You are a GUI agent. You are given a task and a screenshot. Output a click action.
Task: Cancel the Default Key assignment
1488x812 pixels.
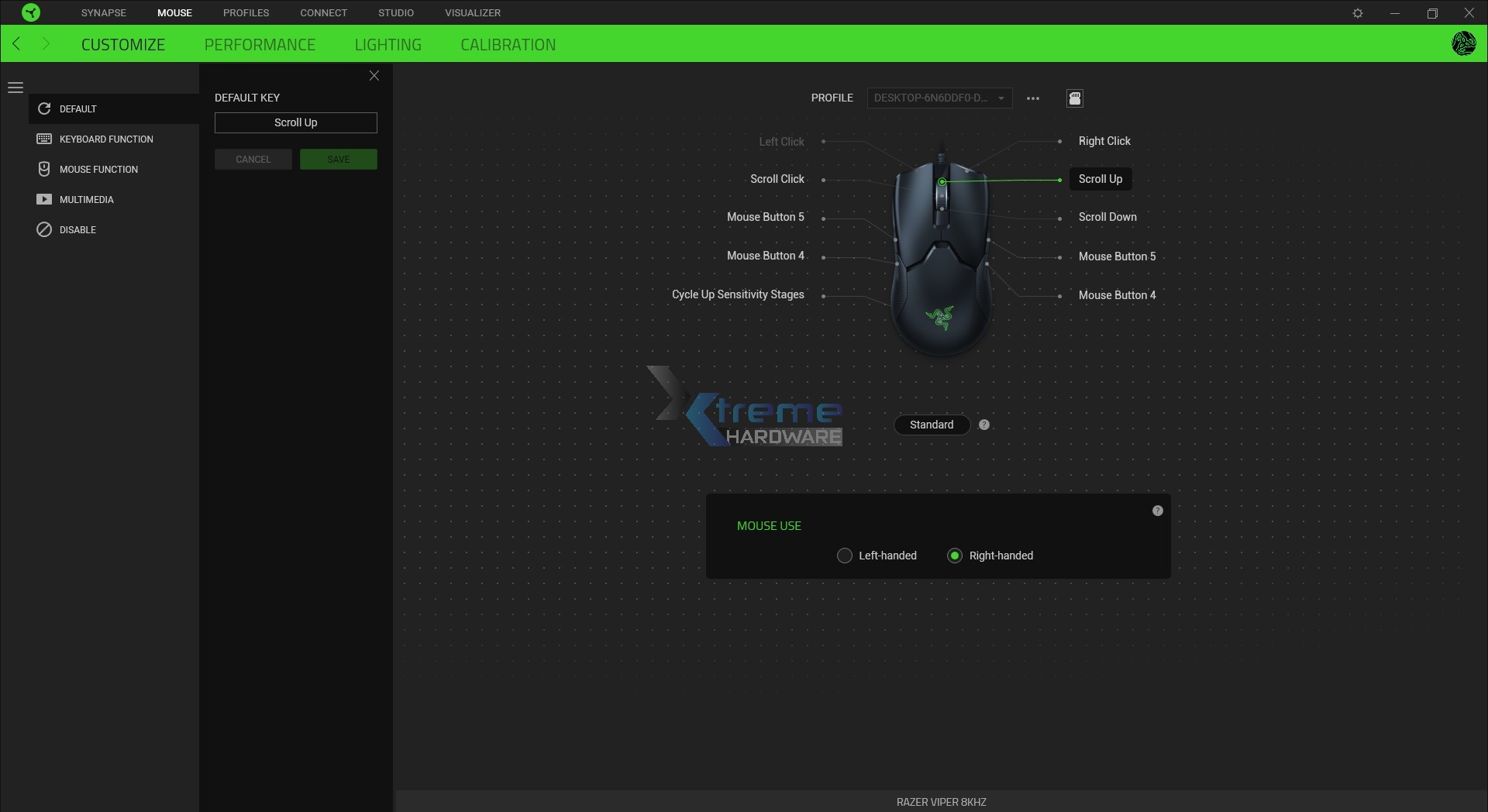pos(253,159)
